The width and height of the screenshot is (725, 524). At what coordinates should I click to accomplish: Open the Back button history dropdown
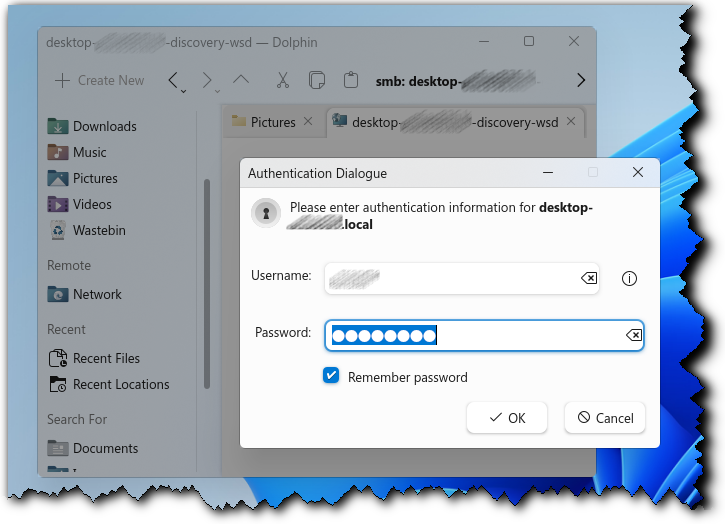point(183,92)
